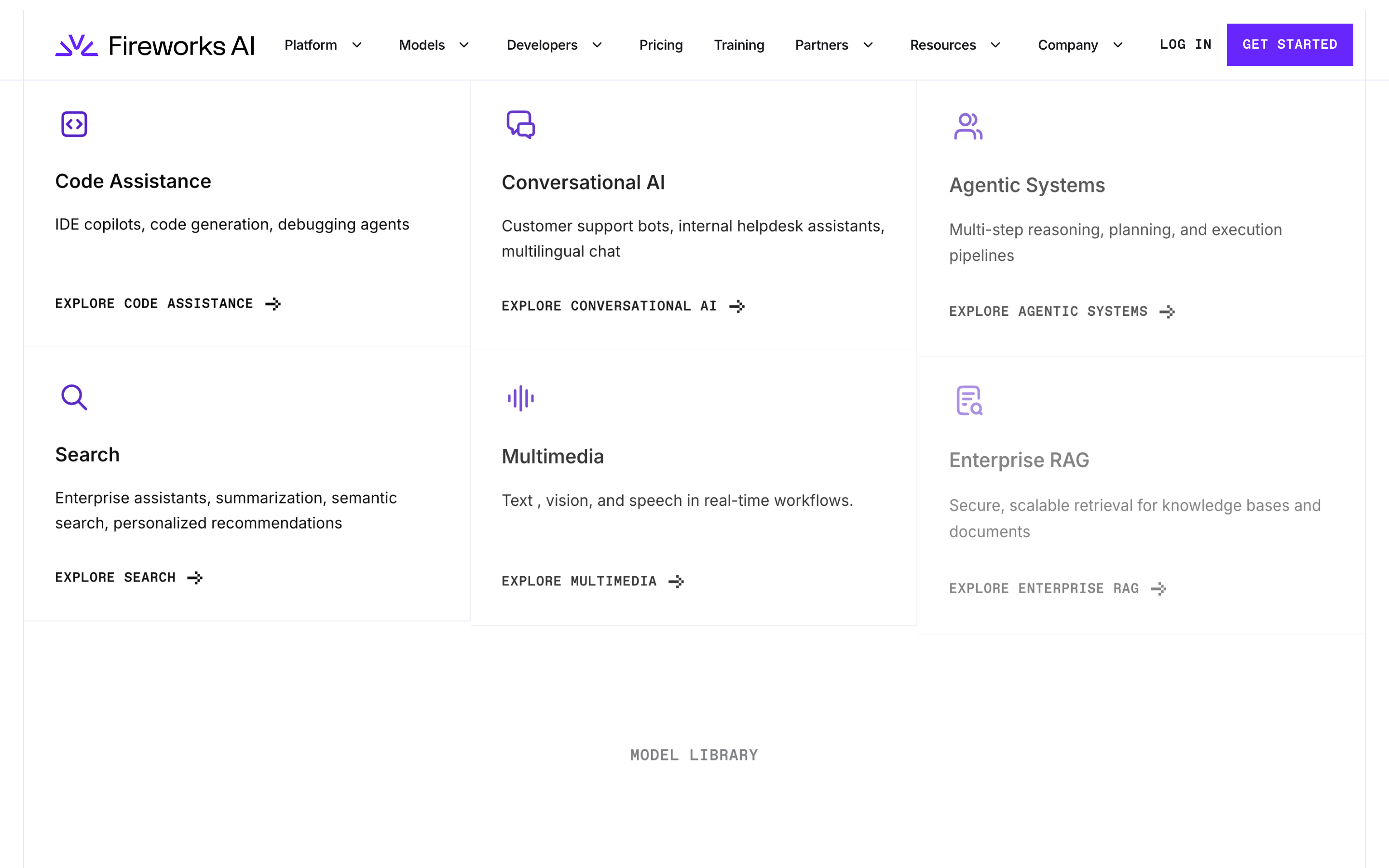Image resolution: width=1389 pixels, height=868 pixels.
Task: Expand the Models dropdown menu
Action: click(x=434, y=45)
